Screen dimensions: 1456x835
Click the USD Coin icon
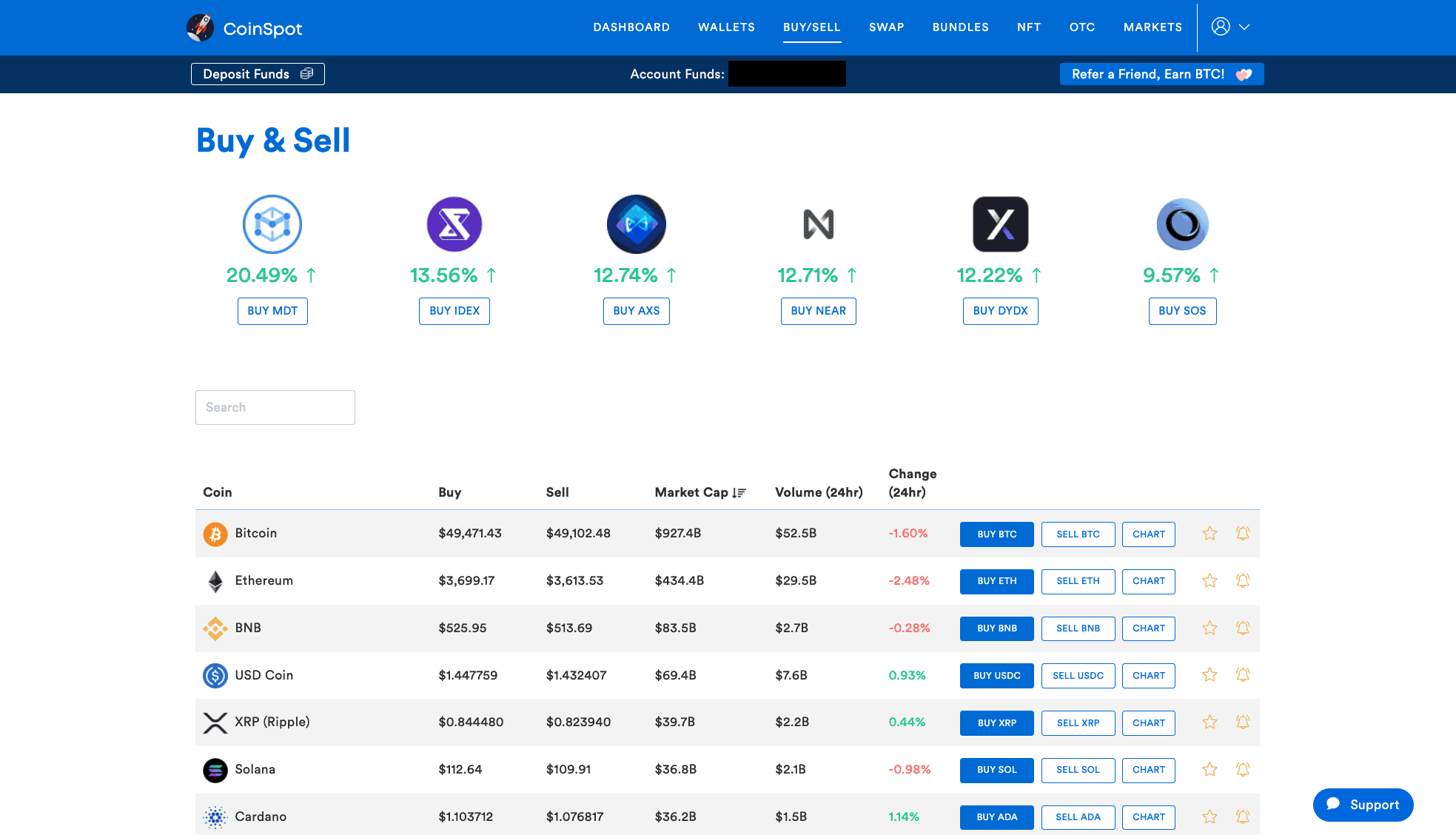(x=215, y=675)
